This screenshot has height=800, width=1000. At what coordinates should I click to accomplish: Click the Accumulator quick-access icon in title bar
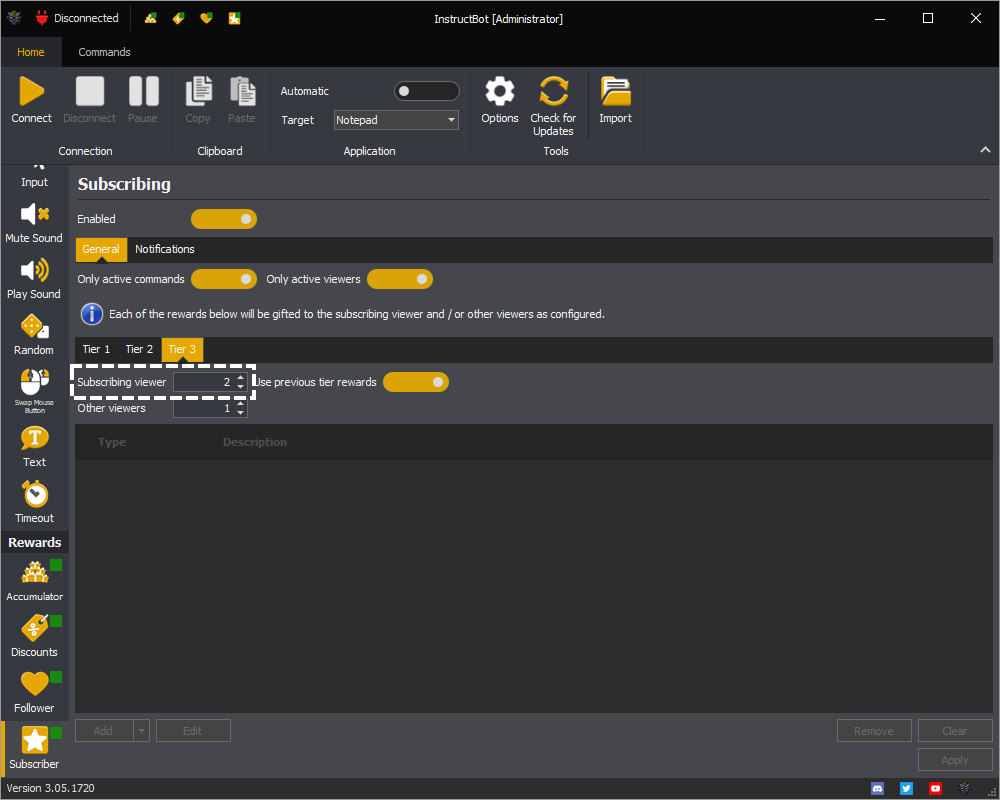pos(151,19)
